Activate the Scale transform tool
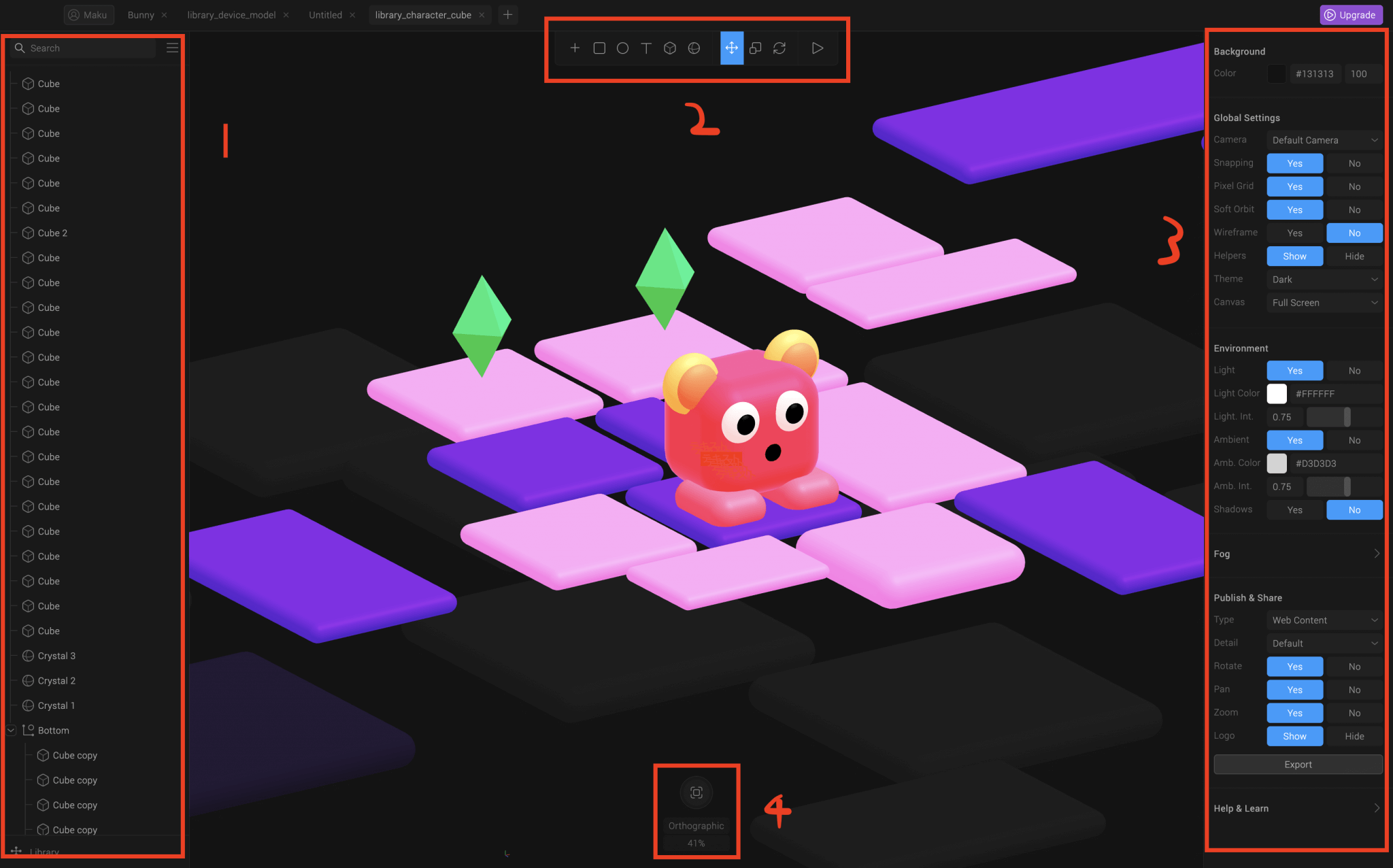 755,48
